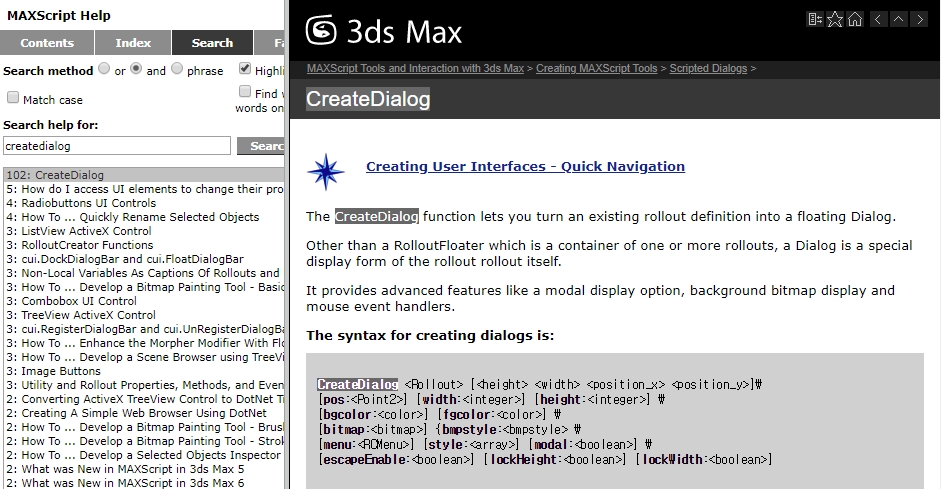Select result 'cui.RegisterDialogBar and cui.UnRegisterDialogBar'

tap(144, 329)
